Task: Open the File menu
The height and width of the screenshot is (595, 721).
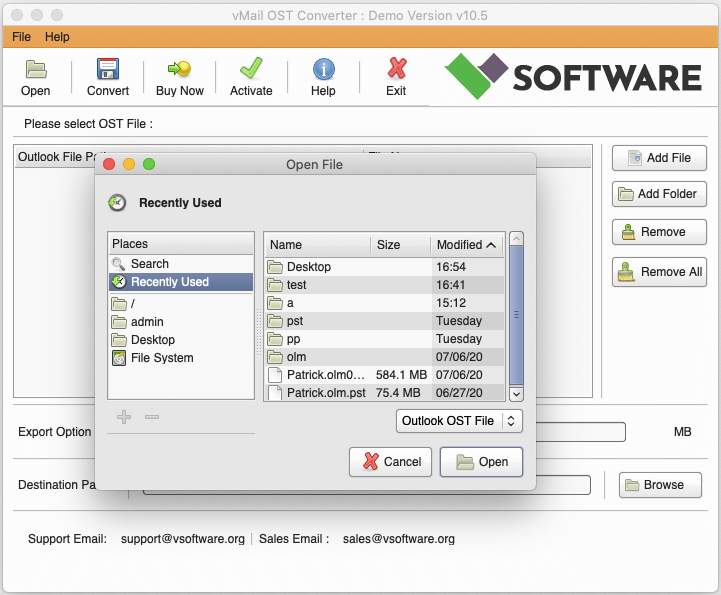Action: click(x=22, y=37)
